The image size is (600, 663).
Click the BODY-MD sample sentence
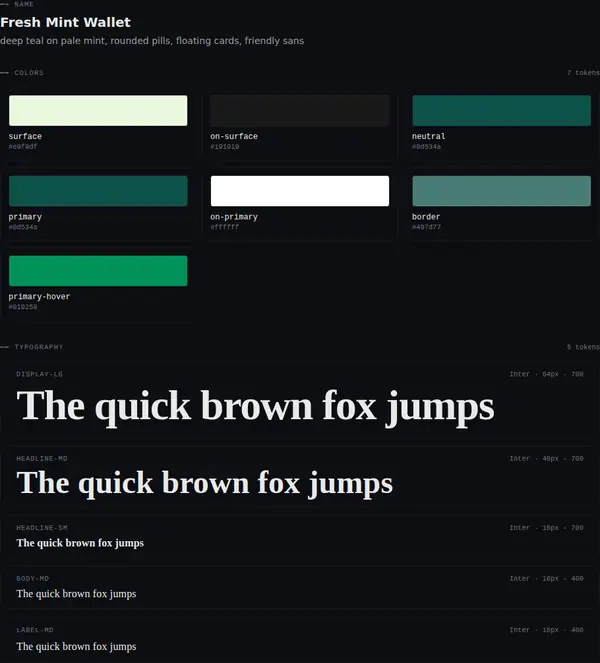tap(76, 594)
